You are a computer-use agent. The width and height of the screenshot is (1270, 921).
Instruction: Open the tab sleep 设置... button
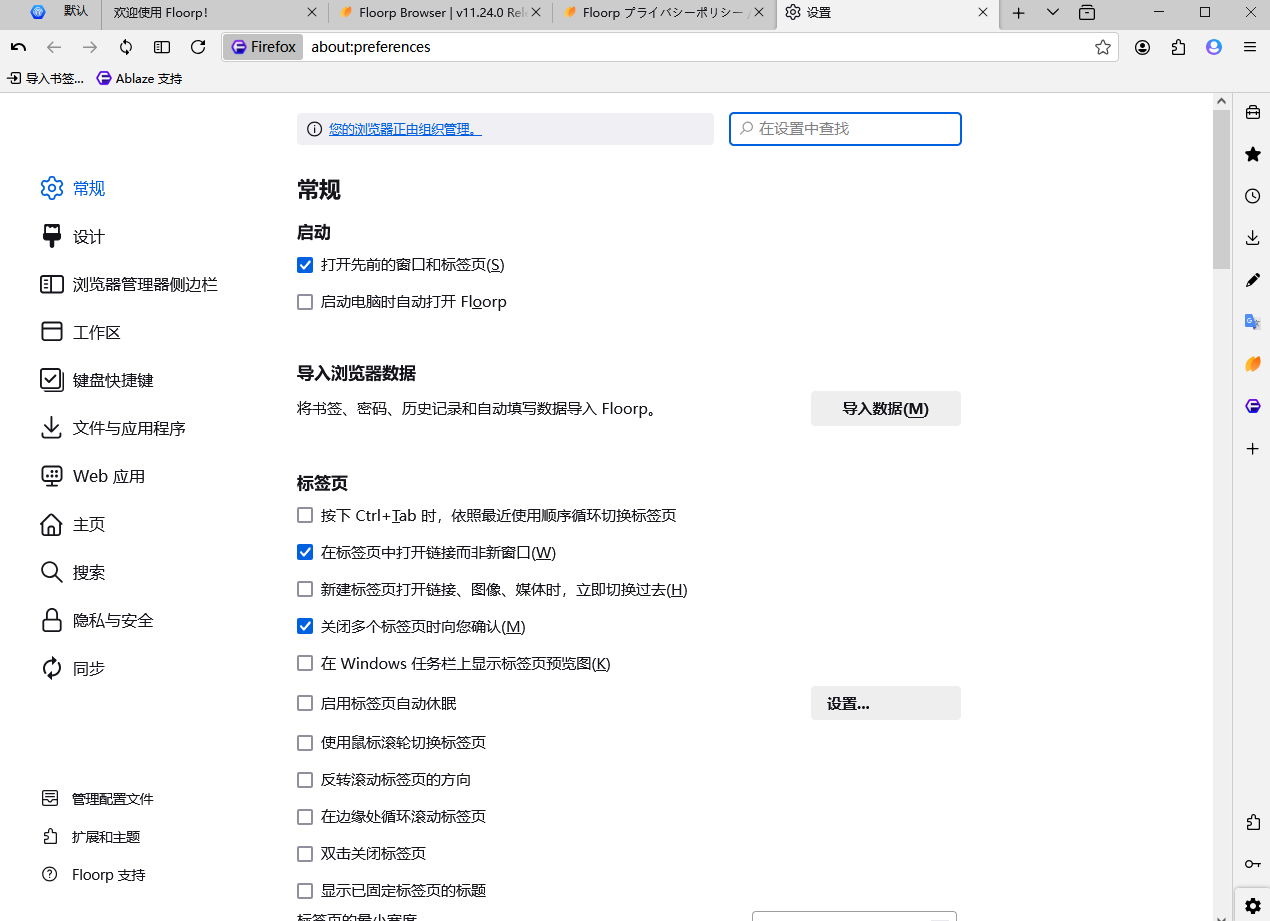(885, 702)
